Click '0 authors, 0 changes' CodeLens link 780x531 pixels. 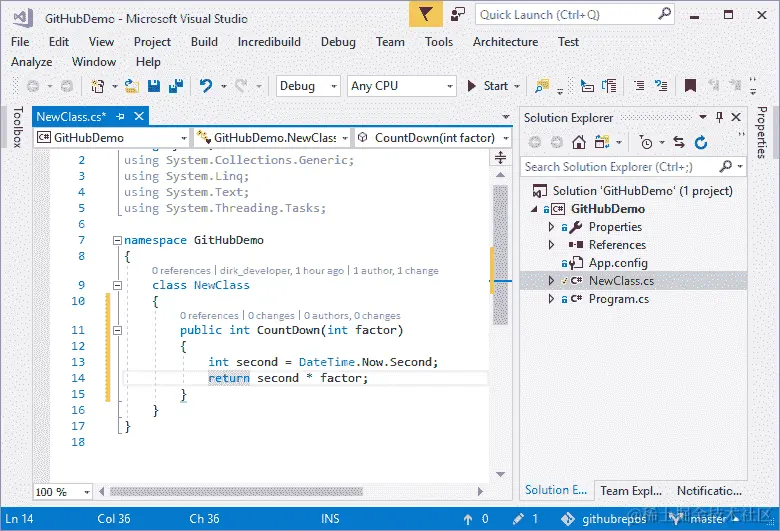pos(352,316)
